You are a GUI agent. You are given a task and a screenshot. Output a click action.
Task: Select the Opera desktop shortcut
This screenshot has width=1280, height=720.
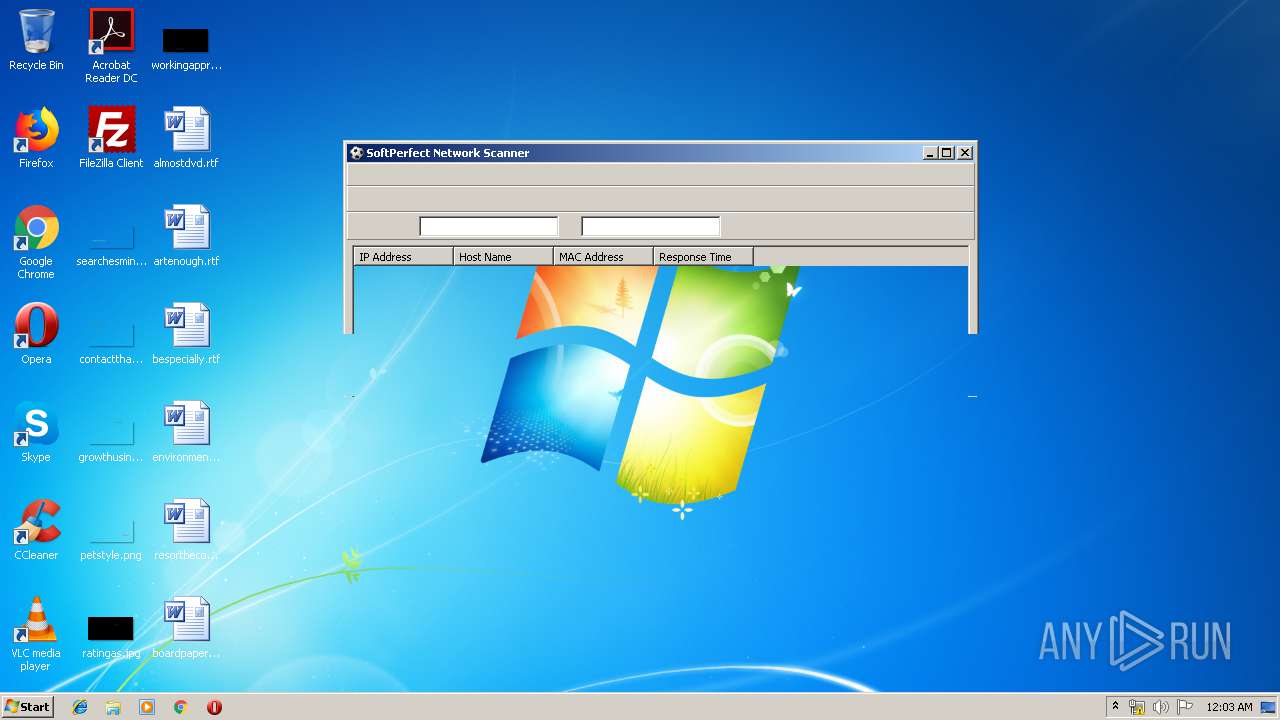[x=36, y=334]
